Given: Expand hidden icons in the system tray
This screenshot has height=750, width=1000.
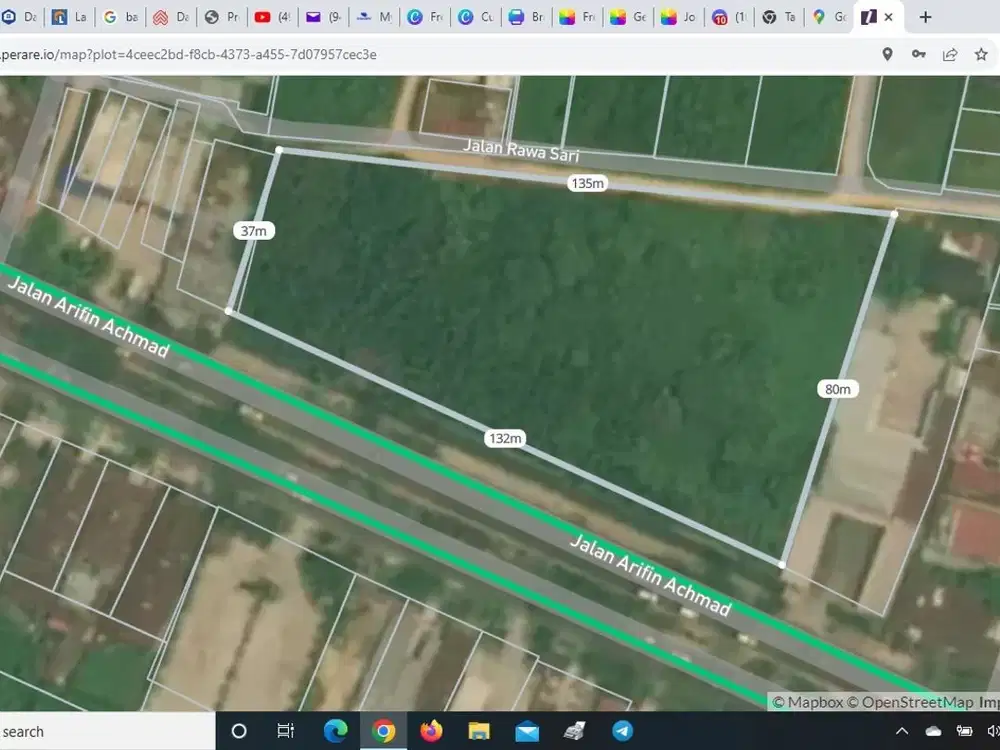Looking at the screenshot, I should (902, 731).
